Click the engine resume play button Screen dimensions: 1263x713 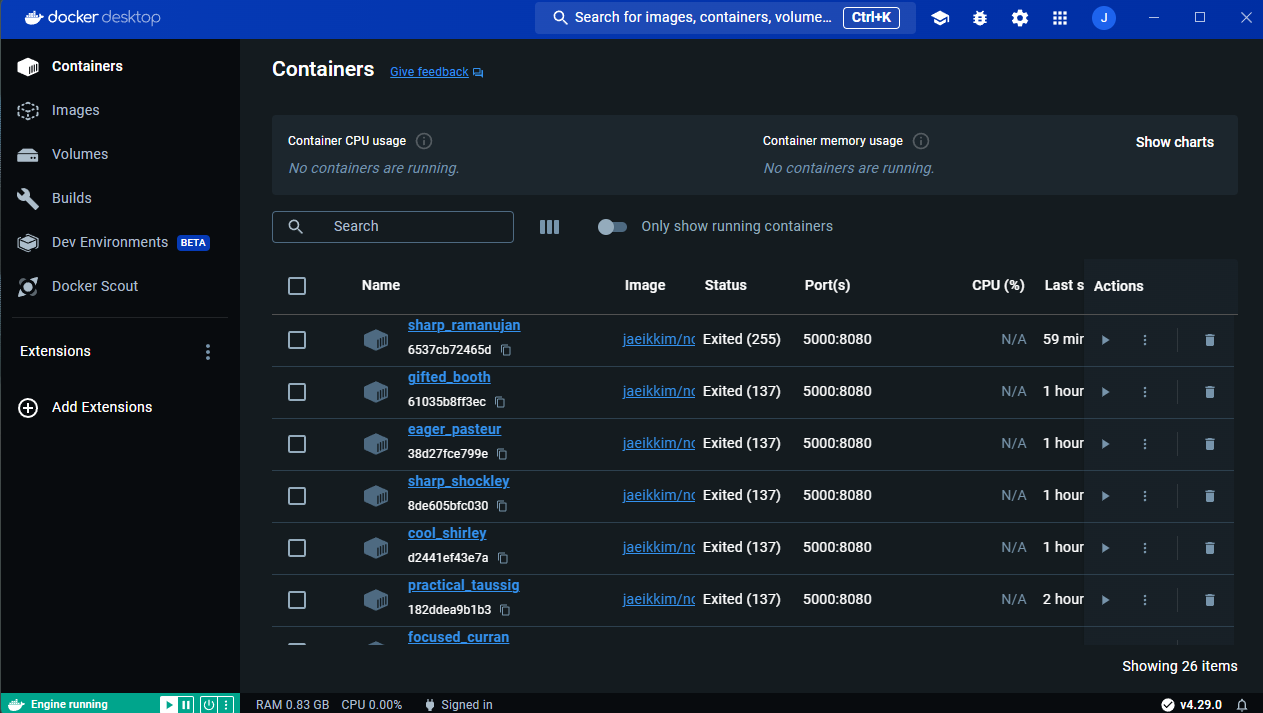[x=169, y=704]
